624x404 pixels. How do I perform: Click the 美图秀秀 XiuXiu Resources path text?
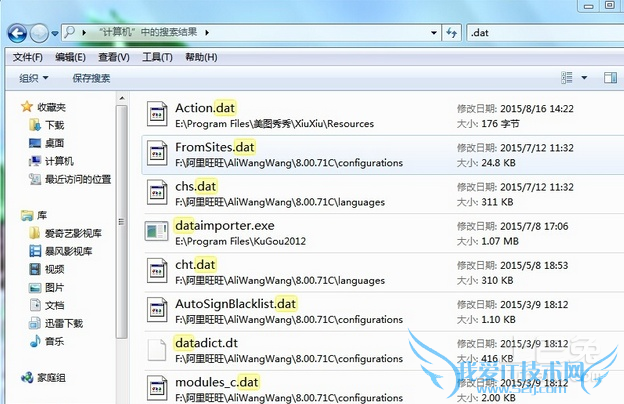(x=275, y=124)
